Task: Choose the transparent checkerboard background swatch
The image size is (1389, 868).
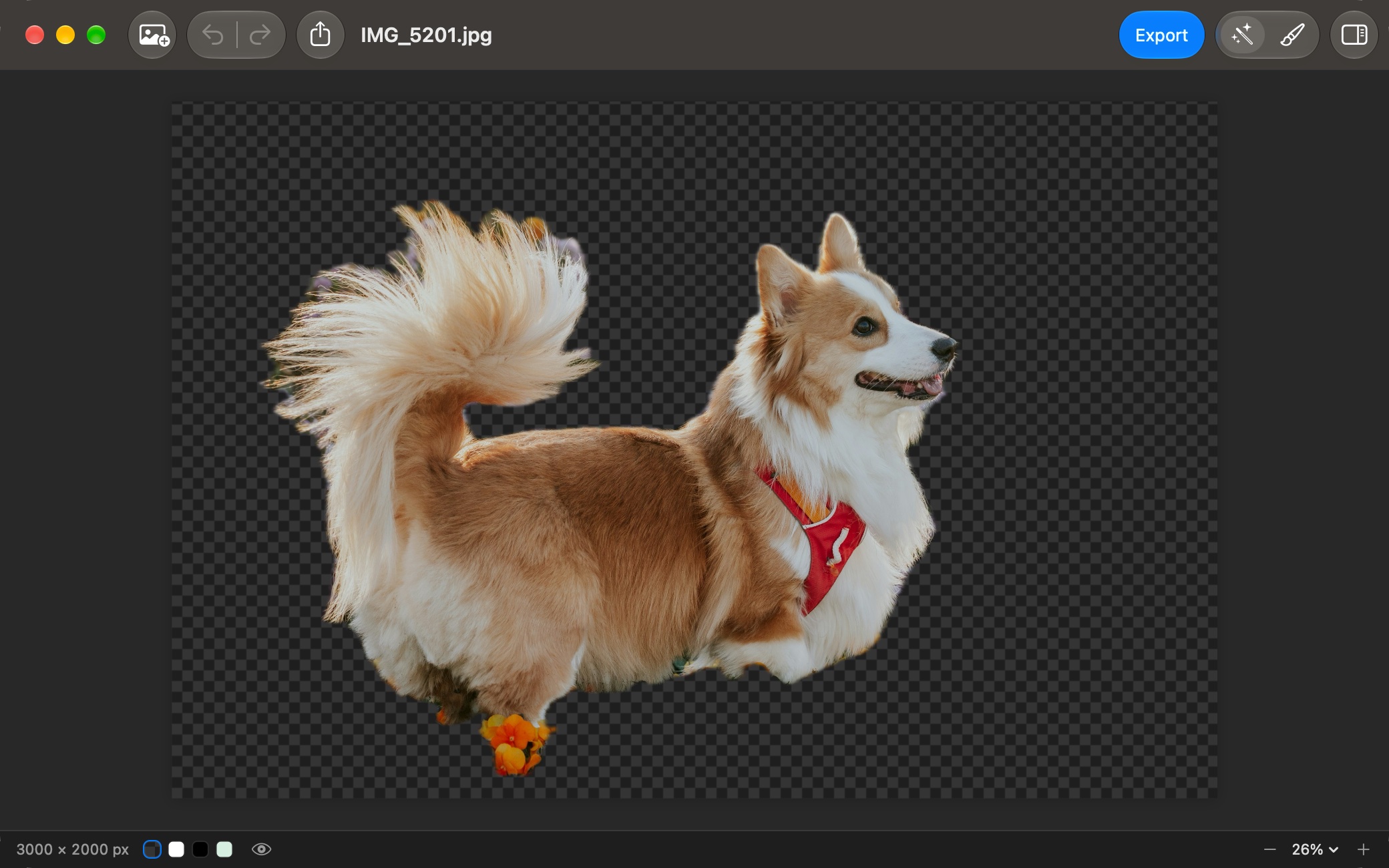Action: [x=152, y=849]
